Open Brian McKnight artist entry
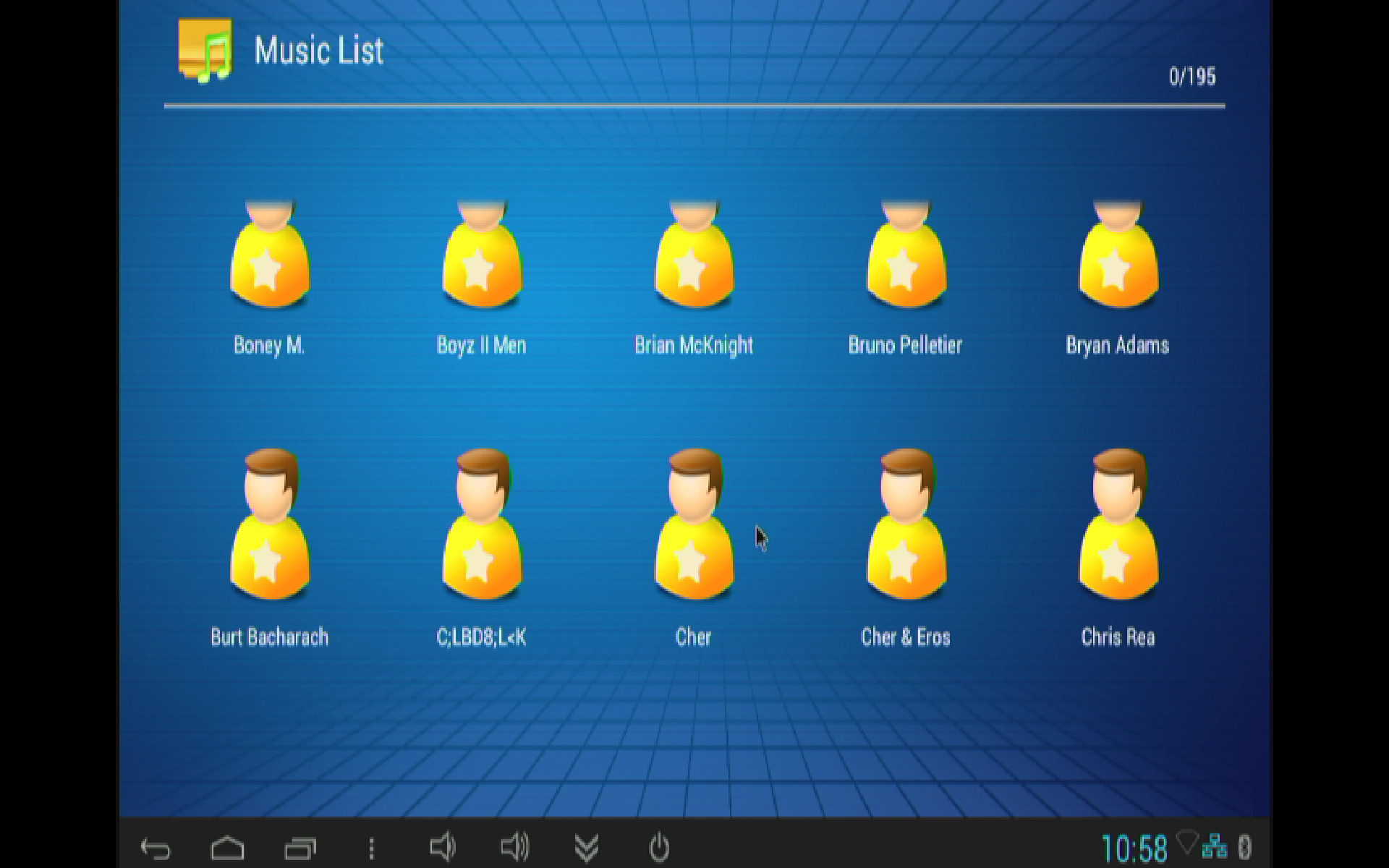The image size is (1389, 868). point(694,257)
